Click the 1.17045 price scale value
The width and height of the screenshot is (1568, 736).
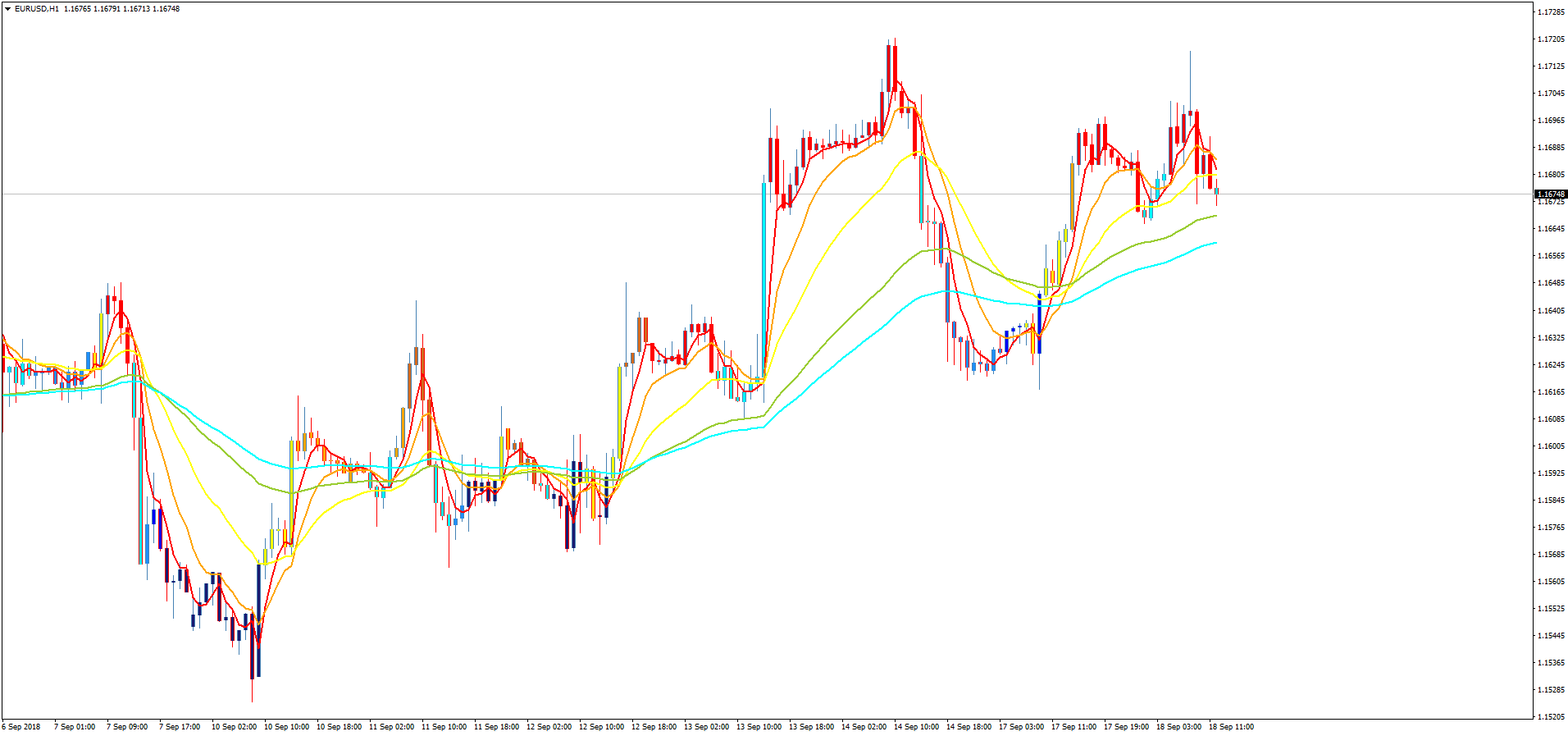[1551, 94]
